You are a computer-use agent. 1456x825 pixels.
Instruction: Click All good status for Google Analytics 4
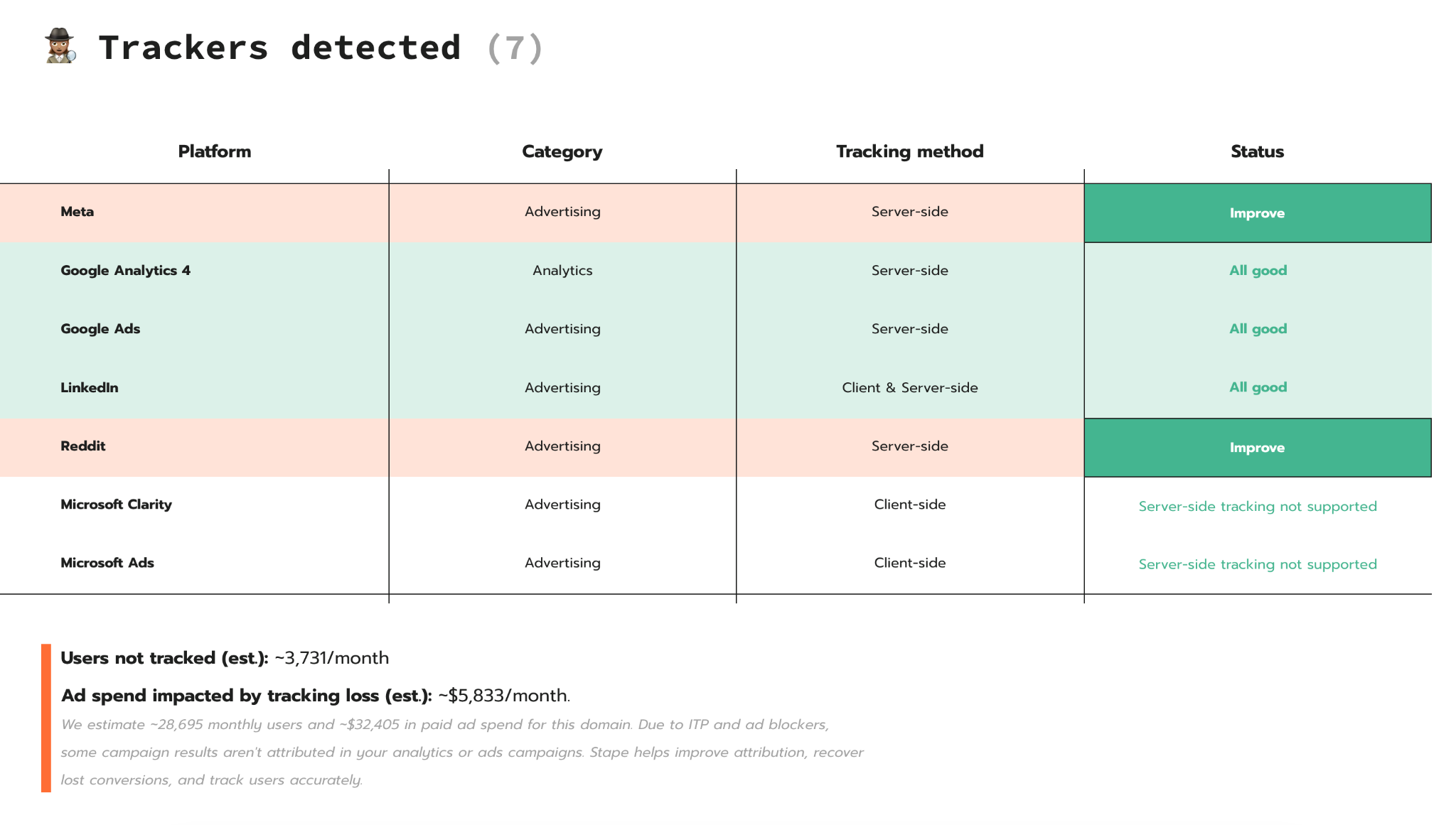[x=1258, y=271]
